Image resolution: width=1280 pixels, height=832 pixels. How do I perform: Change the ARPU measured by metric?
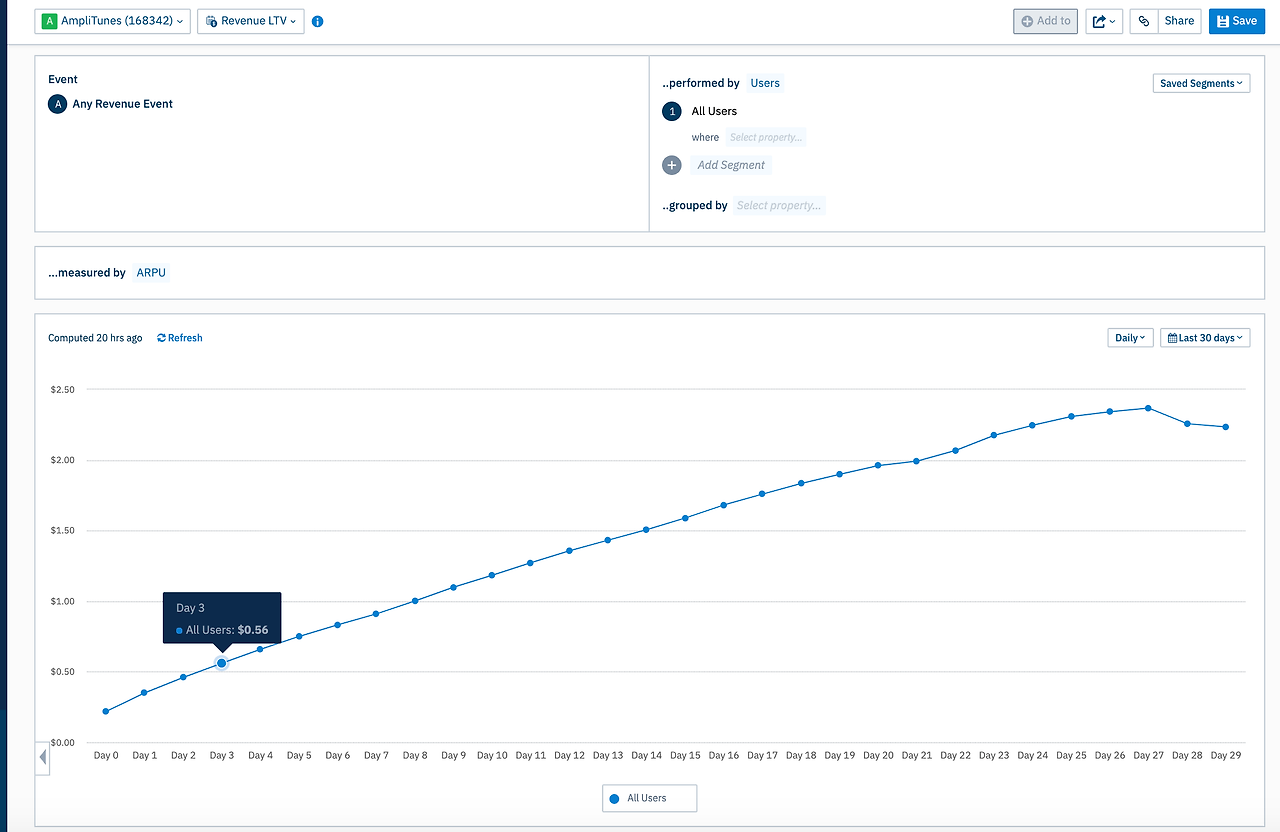(151, 273)
